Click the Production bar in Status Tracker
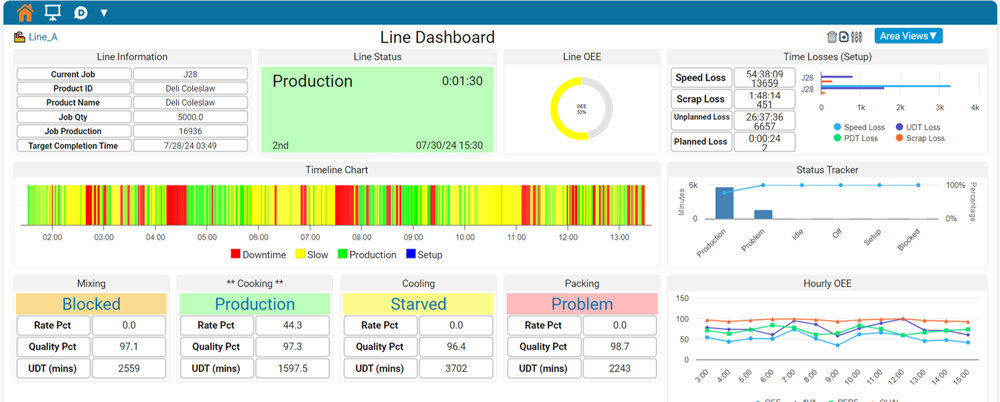 [724, 203]
